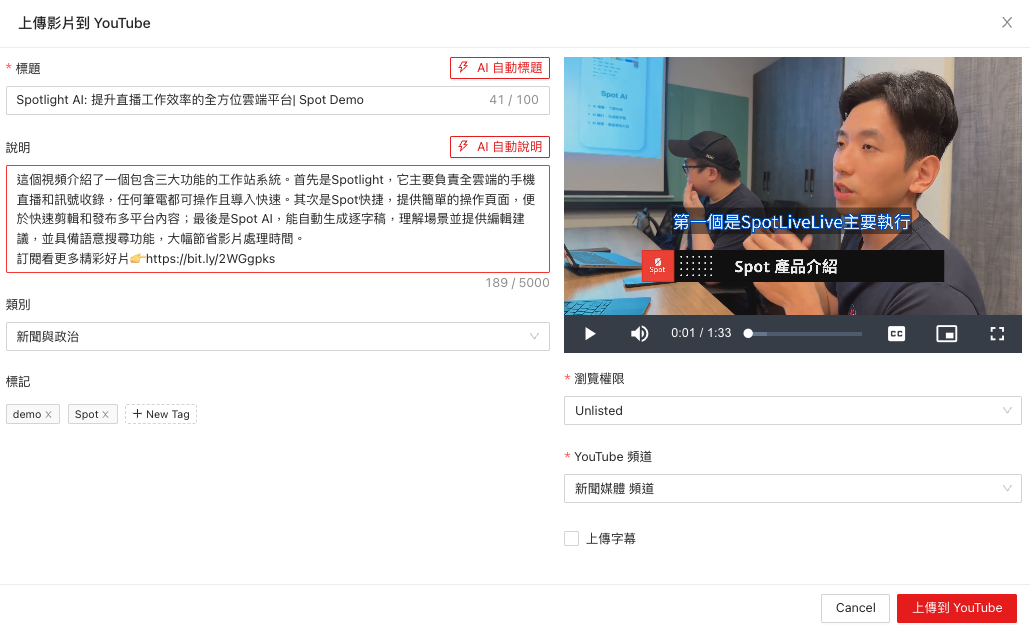Image resolution: width=1030 pixels, height=629 pixels.
Task: Play the video preview
Action: (590, 334)
